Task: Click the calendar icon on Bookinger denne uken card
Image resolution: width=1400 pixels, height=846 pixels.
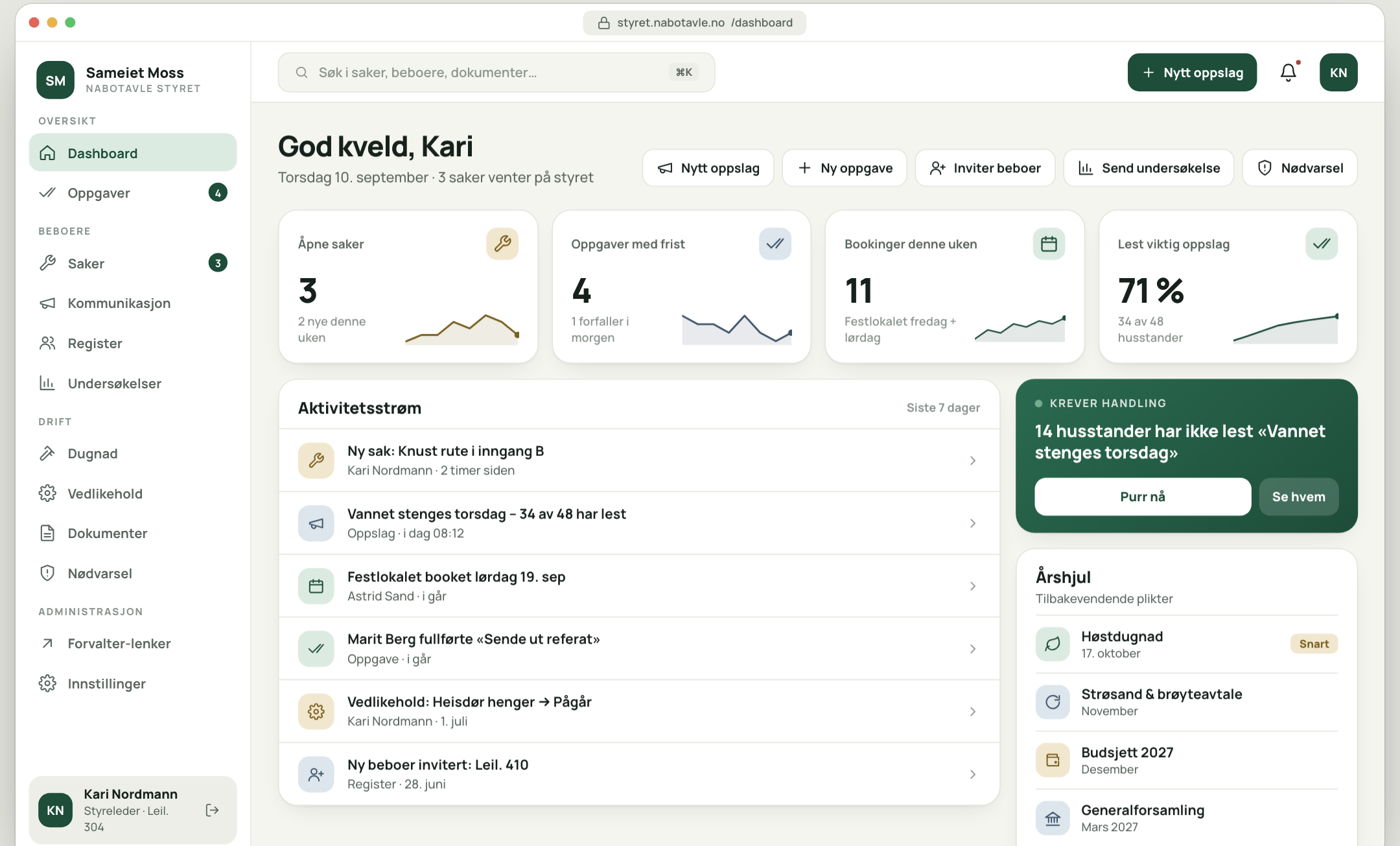Action: pyautogui.click(x=1049, y=244)
